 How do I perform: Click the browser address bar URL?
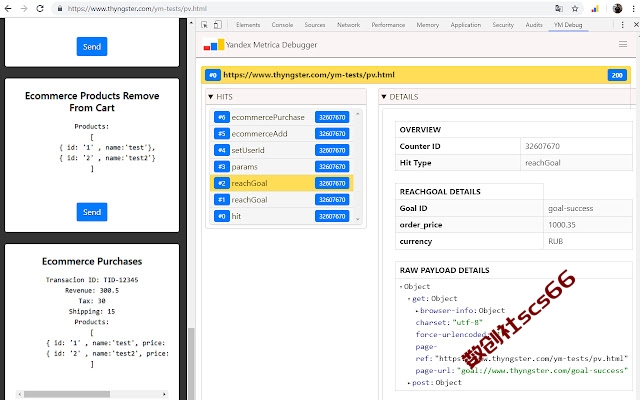(137, 8)
